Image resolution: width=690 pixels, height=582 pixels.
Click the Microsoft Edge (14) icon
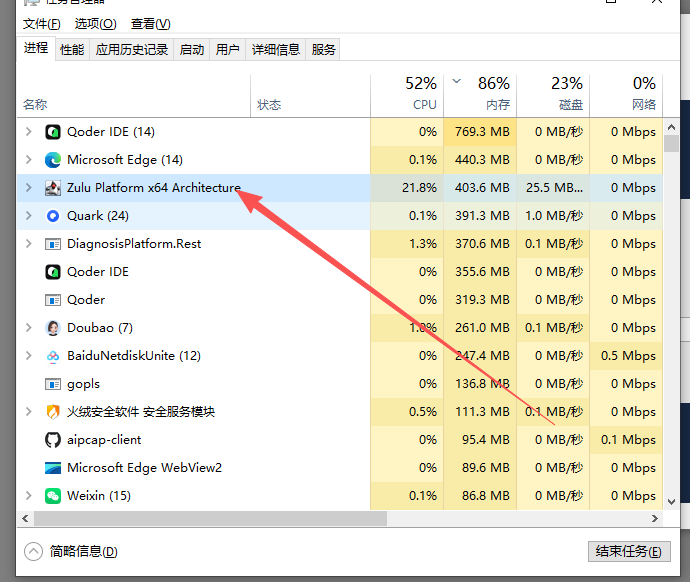[x=53, y=160]
